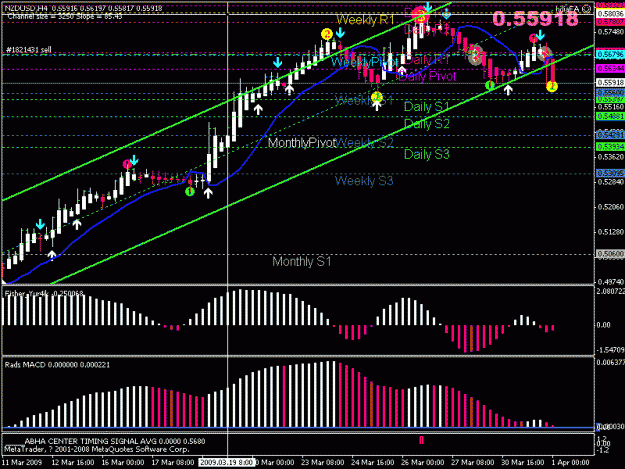Click the 0.52060 price scale value
The width and height of the screenshot is (625, 469).
coord(610,207)
